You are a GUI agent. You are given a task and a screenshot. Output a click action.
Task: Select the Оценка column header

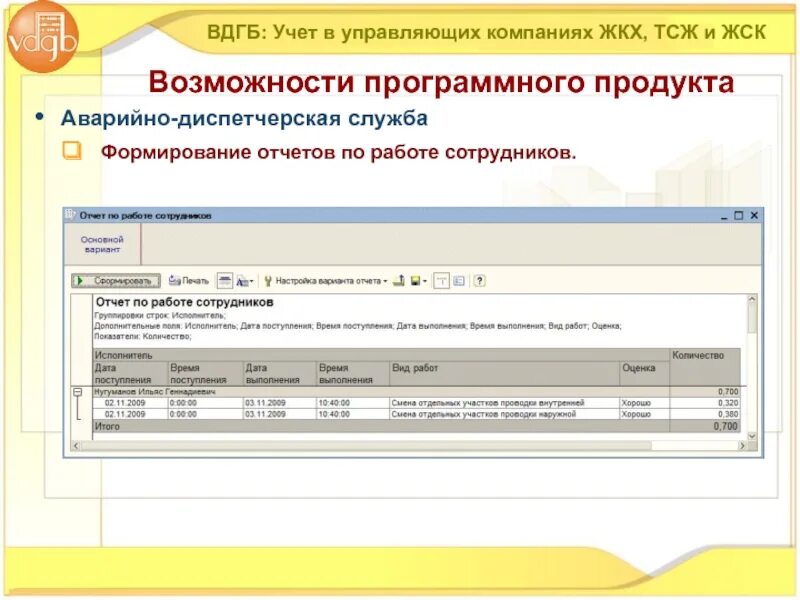pyautogui.click(x=644, y=373)
